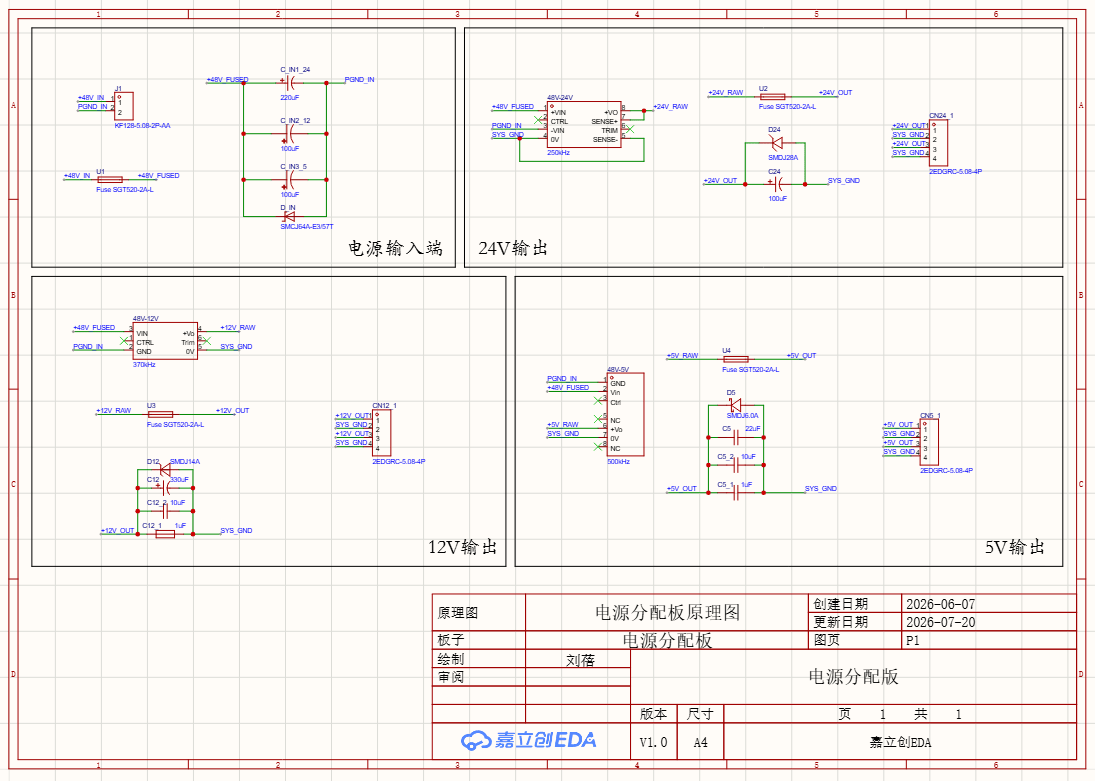Select capacitor C_IN3_5
Image resolution: width=1095 pixels, height=781 pixels.
(289, 180)
